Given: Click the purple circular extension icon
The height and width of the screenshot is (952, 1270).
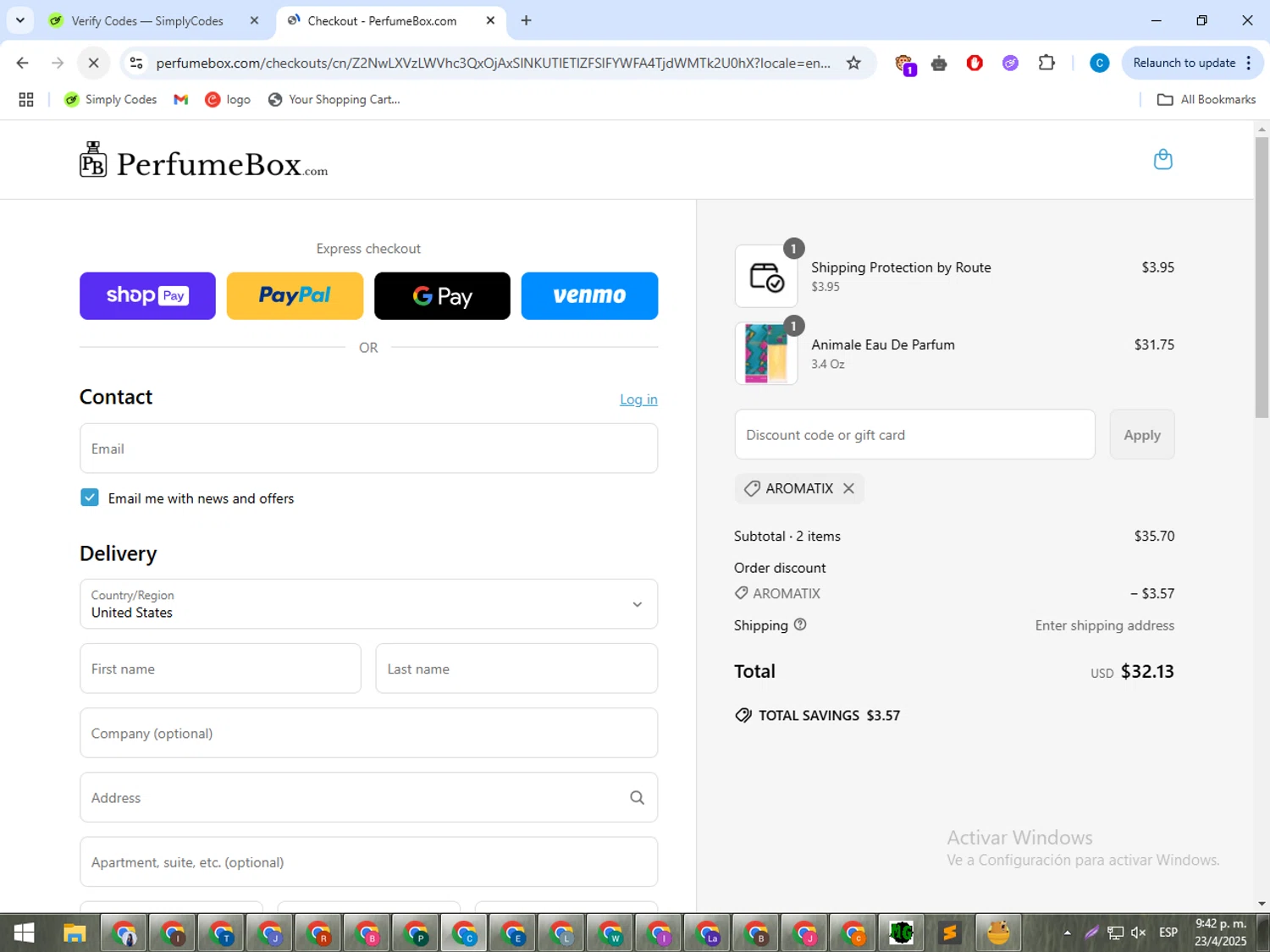Looking at the screenshot, I should (1010, 63).
